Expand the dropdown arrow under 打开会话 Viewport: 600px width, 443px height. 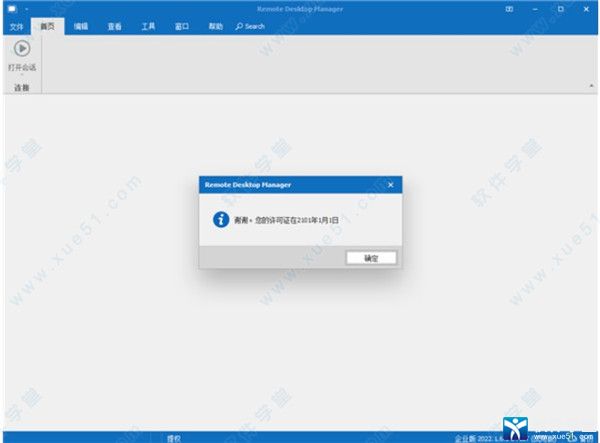click(x=20, y=75)
